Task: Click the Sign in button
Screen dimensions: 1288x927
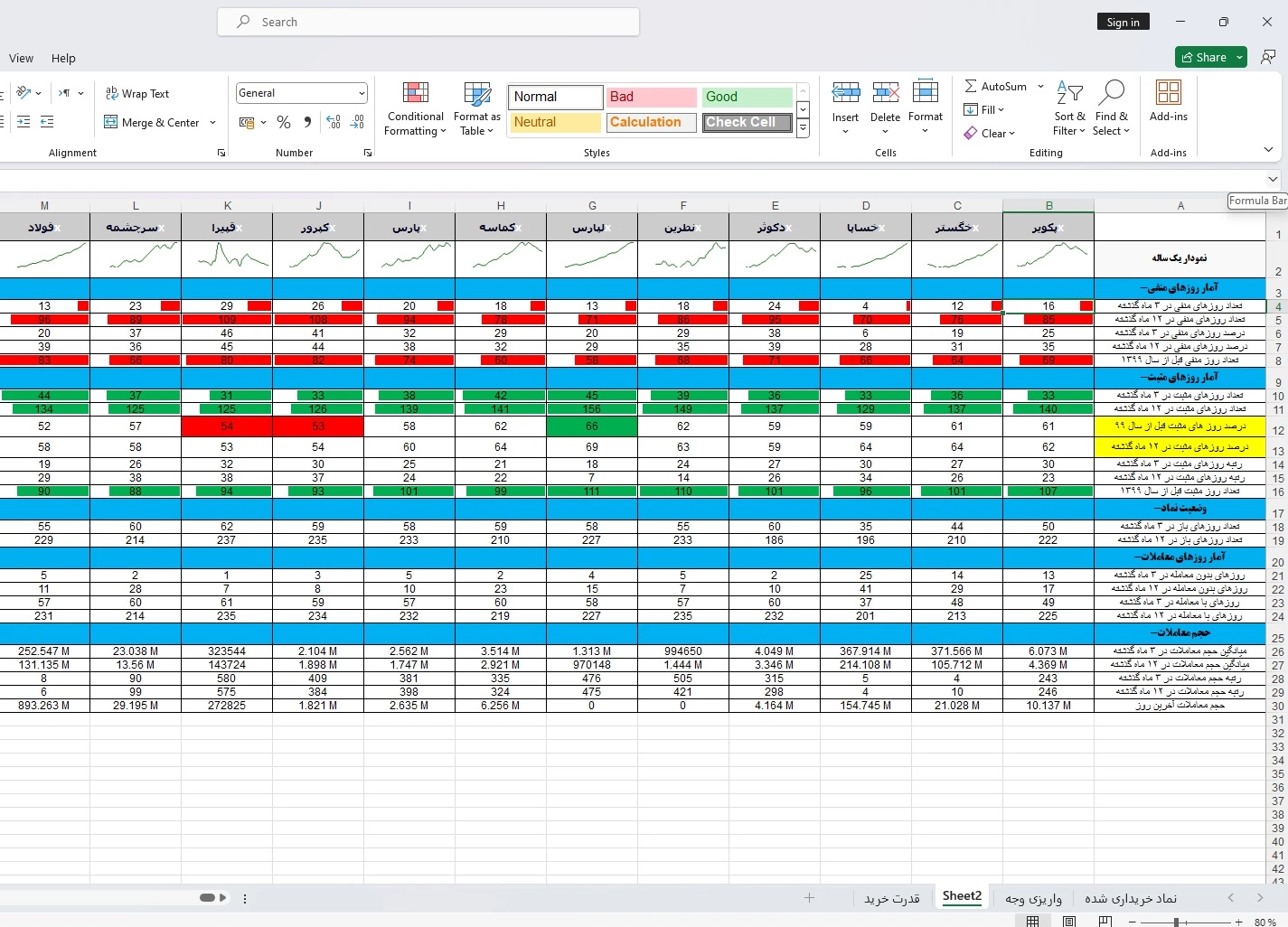Action: (1123, 22)
